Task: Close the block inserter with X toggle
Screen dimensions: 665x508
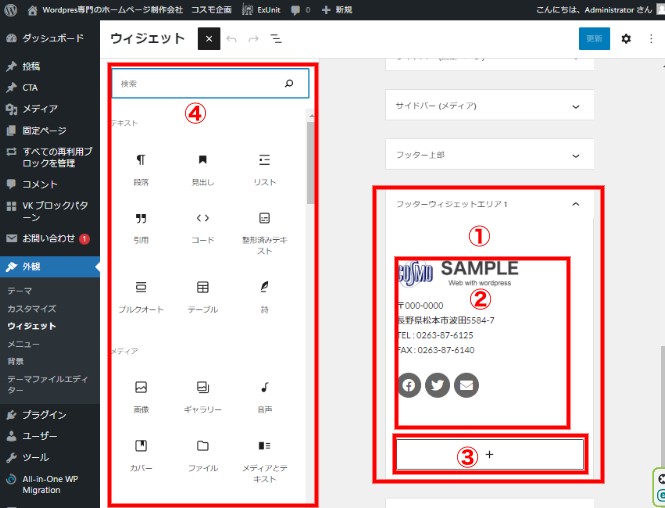Action: (208, 39)
